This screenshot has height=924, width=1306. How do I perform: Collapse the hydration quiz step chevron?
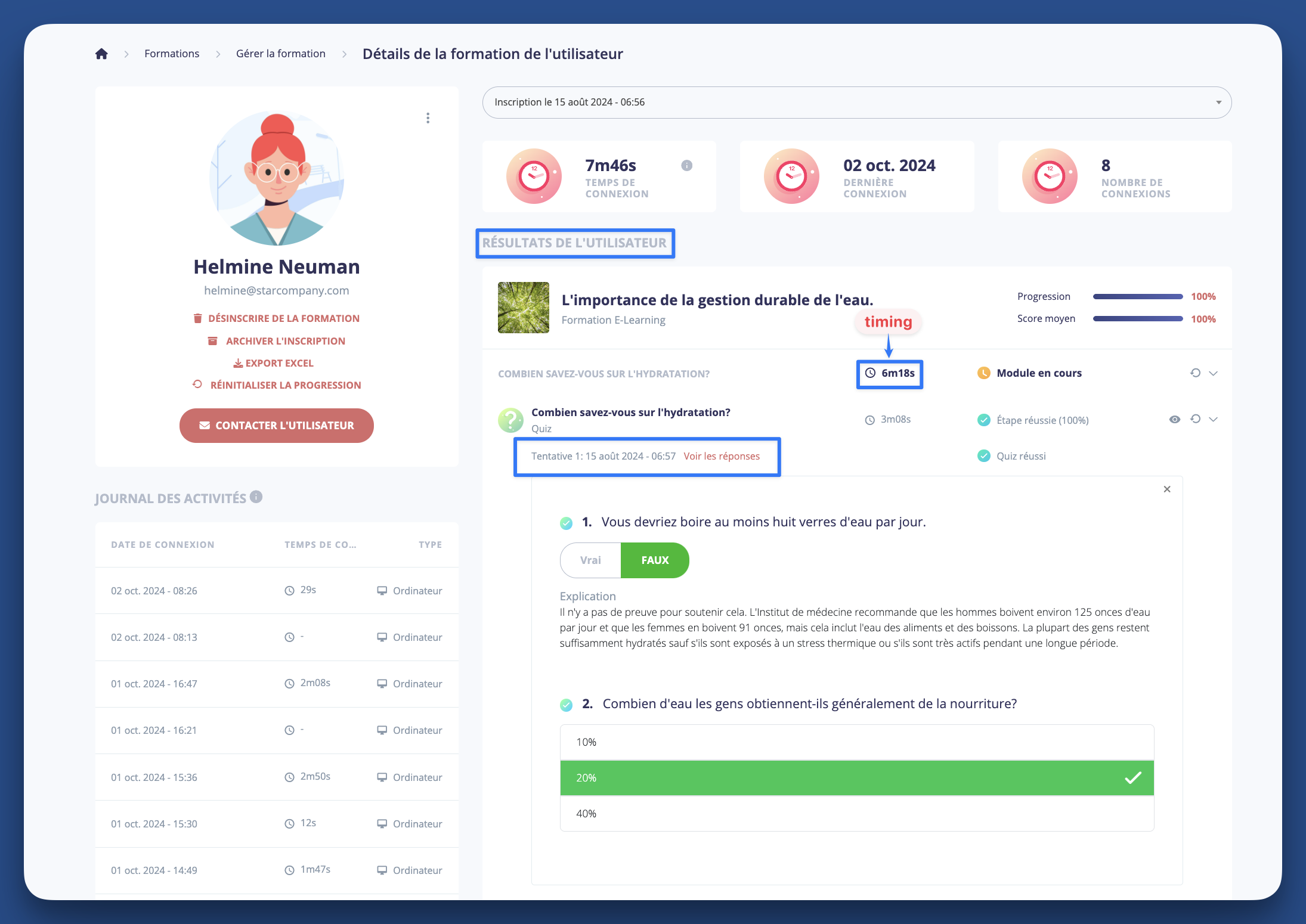point(1214,419)
